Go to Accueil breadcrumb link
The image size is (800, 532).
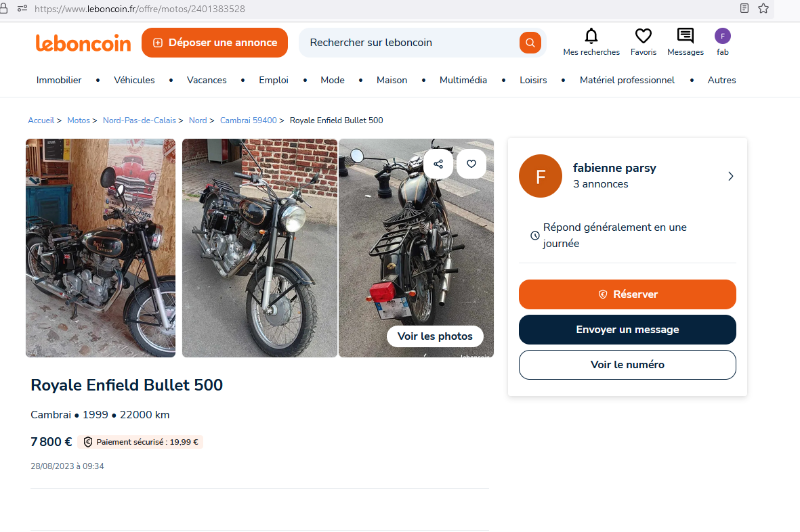(41, 120)
